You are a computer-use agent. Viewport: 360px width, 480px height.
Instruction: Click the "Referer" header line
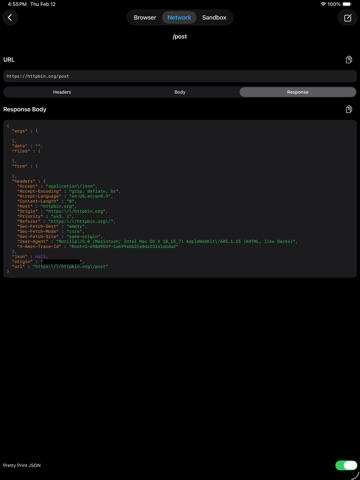(66, 221)
